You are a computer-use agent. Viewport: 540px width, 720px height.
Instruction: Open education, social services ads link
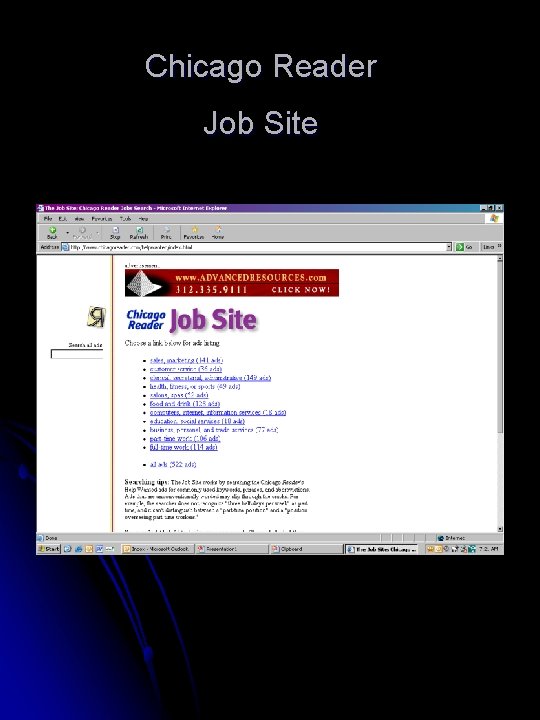click(x=197, y=422)
